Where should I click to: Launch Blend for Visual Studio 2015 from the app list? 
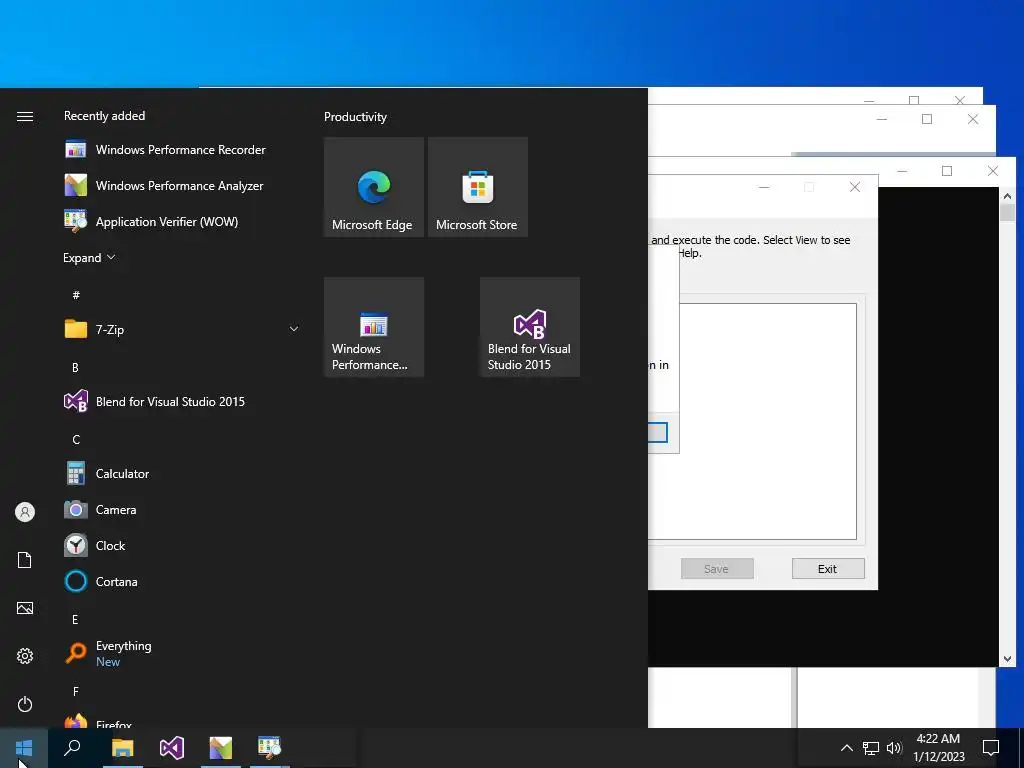[181, 402]
